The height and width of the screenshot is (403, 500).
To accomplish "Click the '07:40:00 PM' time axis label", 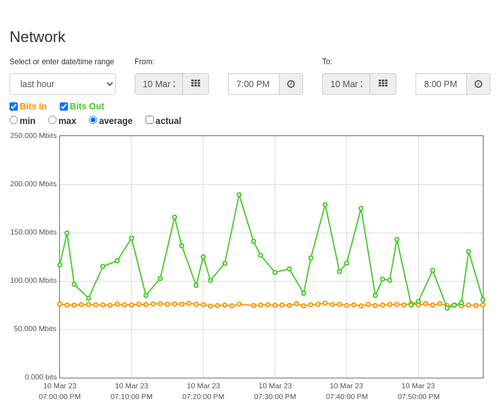I will (x=347, y=397).
